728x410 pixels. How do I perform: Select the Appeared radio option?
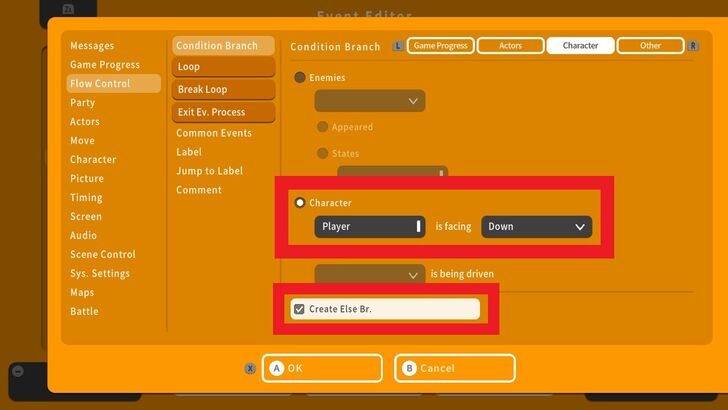click(x=323, y=127)
